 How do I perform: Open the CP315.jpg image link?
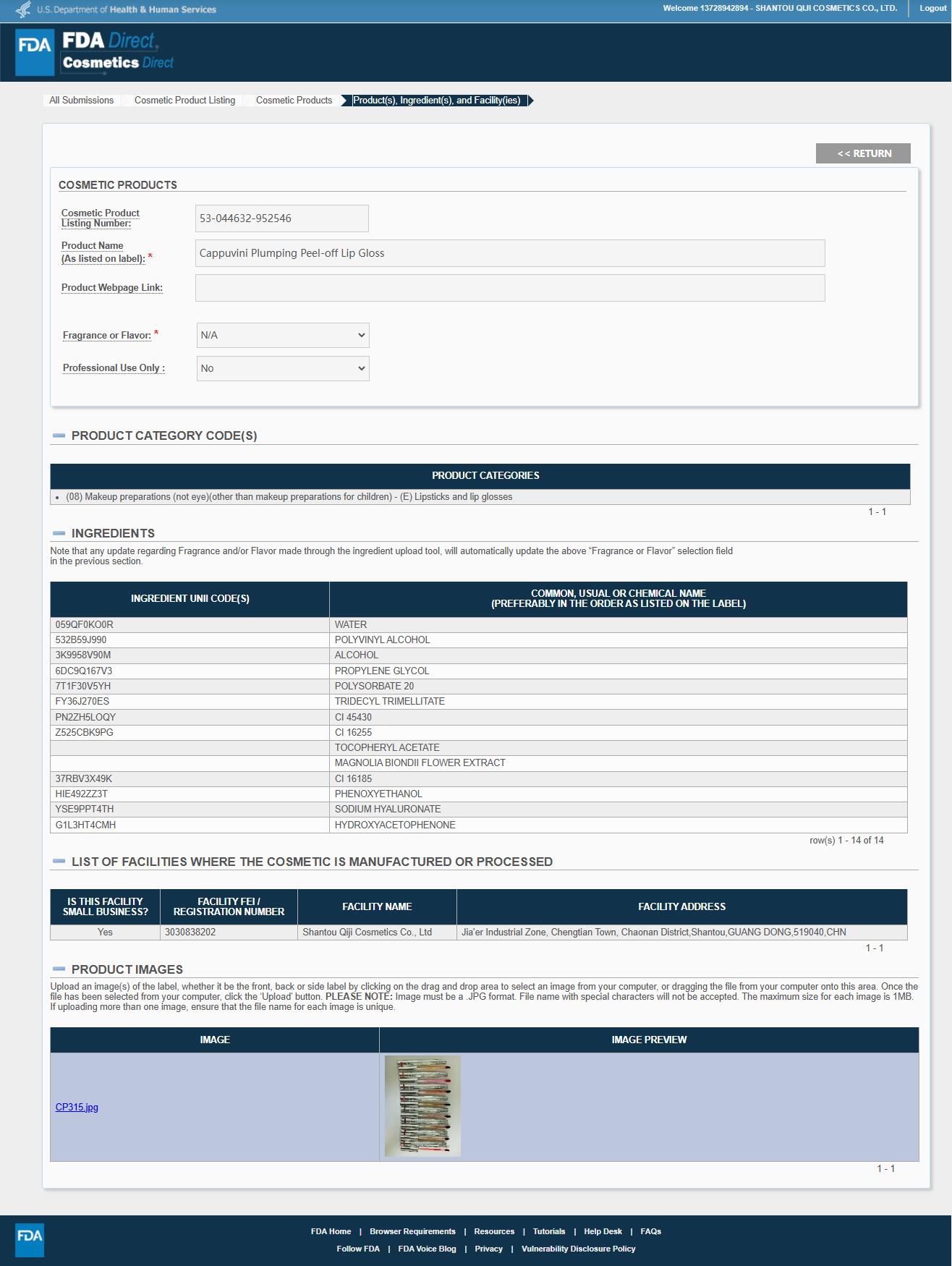click(x=77, y=1107)
